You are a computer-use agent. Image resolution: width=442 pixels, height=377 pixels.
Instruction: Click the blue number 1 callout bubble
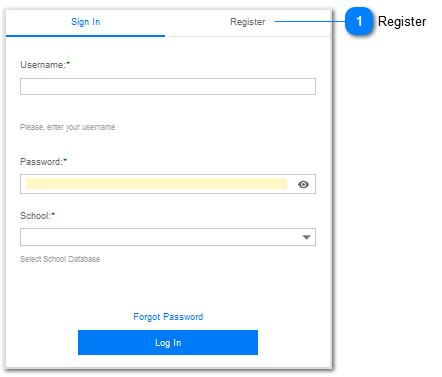pyautogui.click(x=359, y=21)
